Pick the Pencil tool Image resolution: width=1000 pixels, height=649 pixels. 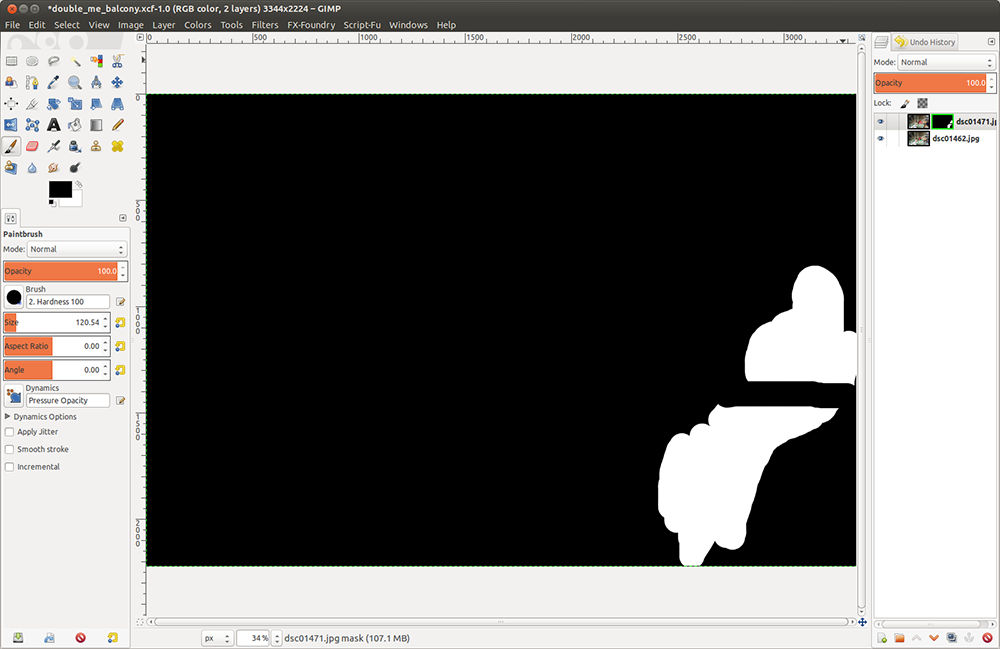point(117,125)
